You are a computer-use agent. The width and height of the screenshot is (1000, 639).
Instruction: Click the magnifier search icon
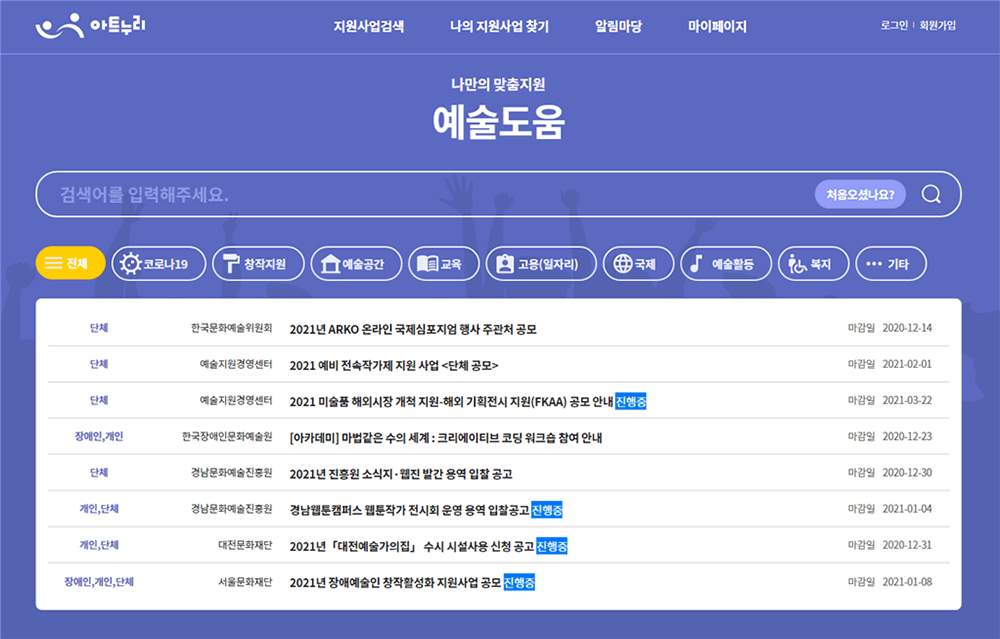point(931,194)
